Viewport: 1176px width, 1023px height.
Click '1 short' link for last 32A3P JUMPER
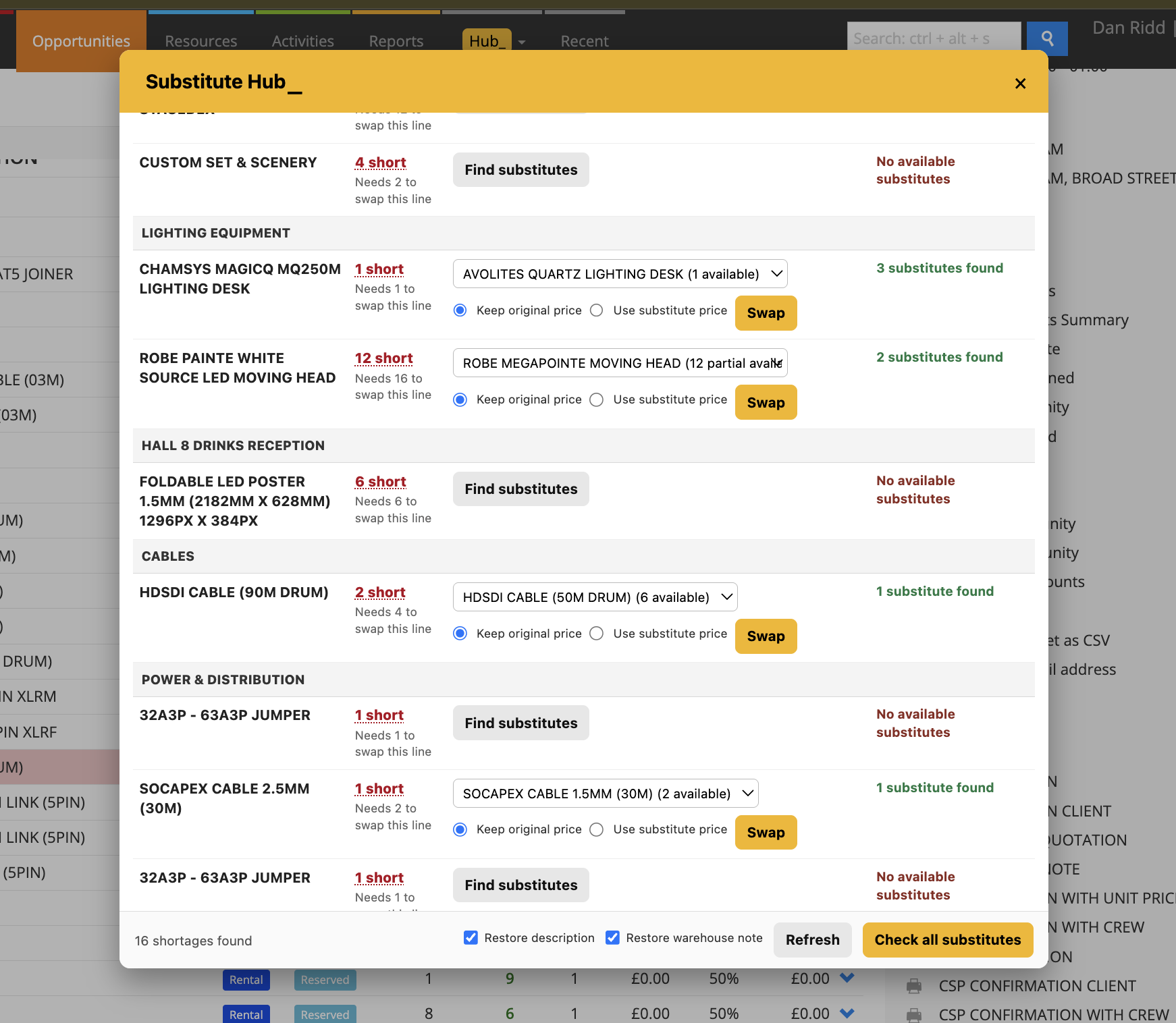click(x=379, y=878)
